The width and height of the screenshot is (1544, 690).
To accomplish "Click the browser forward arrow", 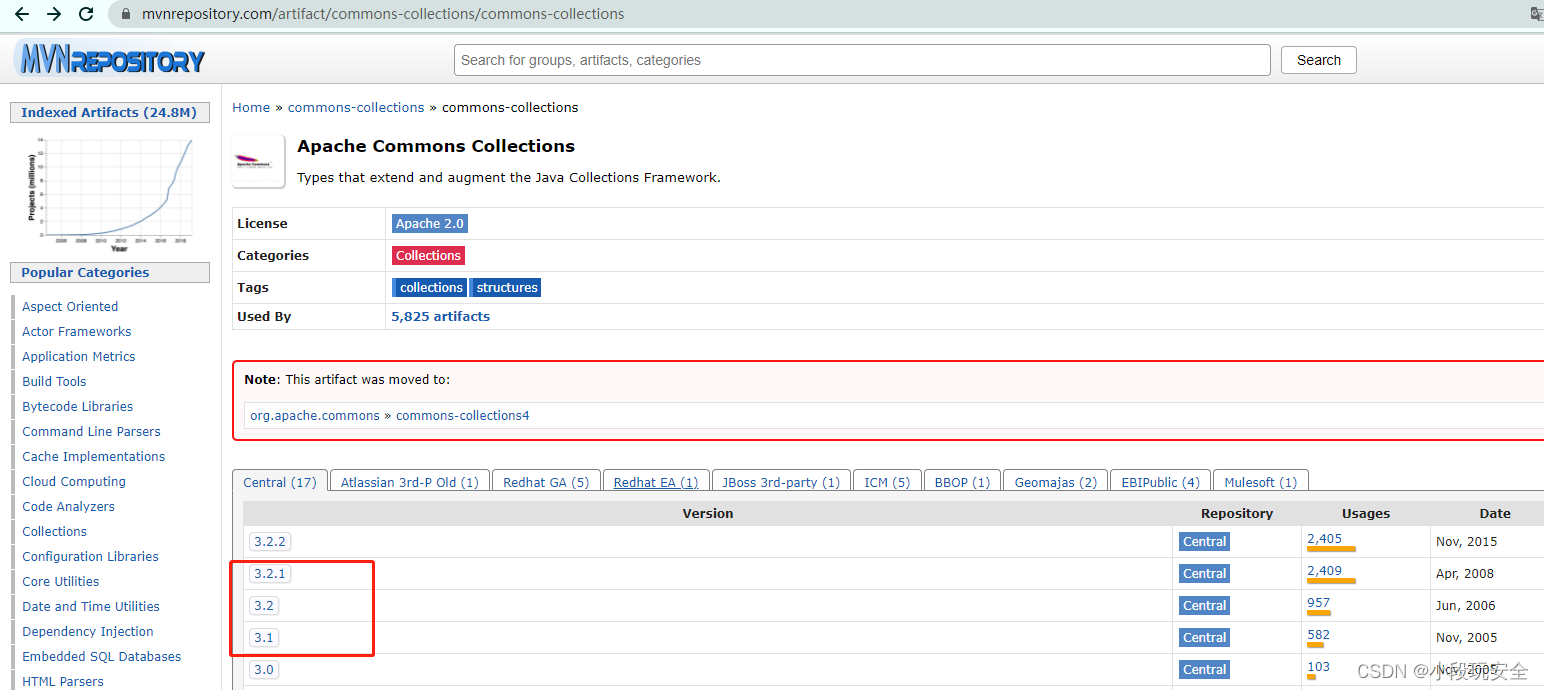I will [x=54, y=14].
